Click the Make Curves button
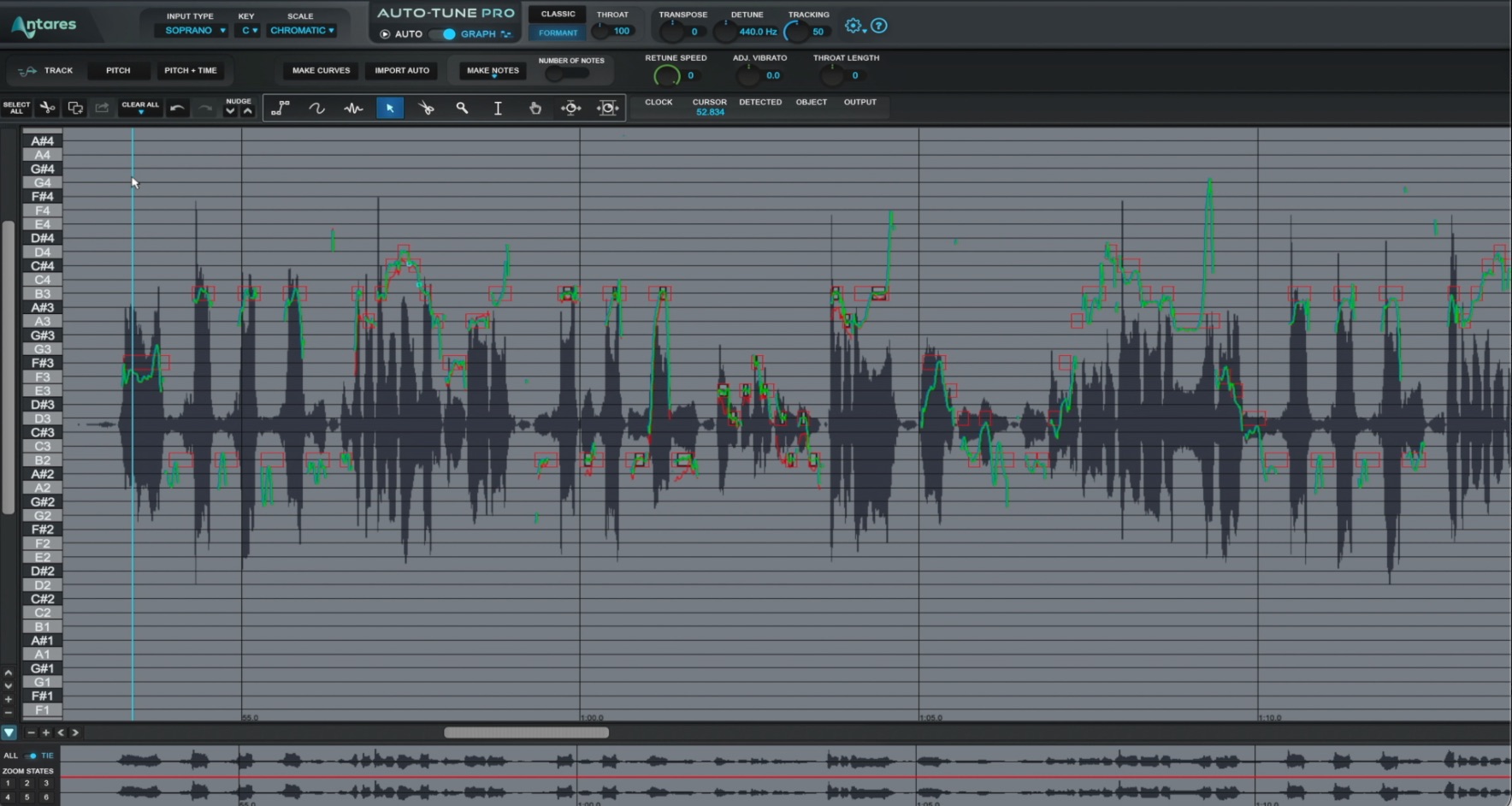 coord(321,70)
